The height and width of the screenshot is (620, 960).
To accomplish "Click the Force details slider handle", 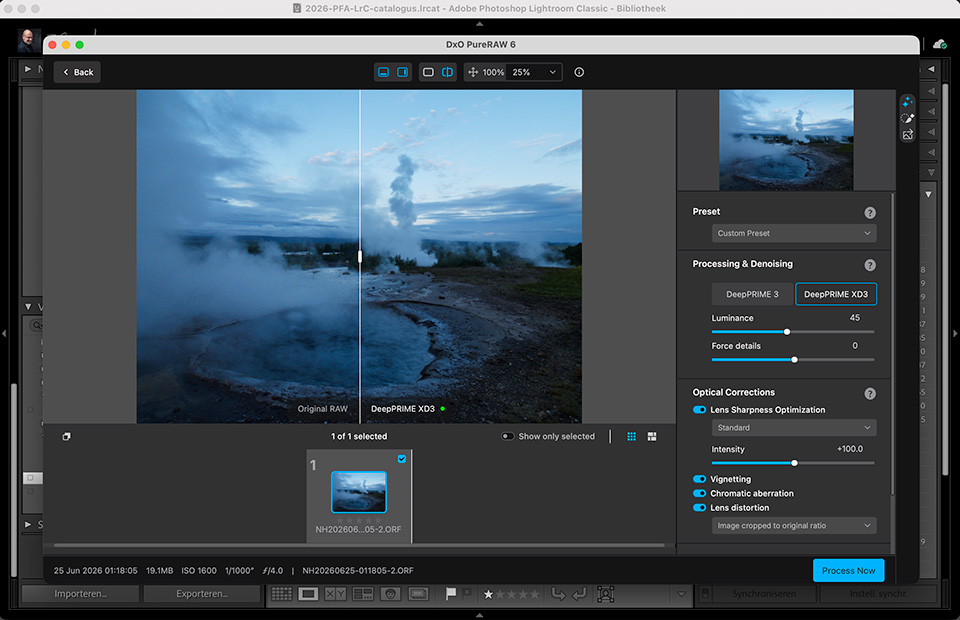I will (794, 360).
